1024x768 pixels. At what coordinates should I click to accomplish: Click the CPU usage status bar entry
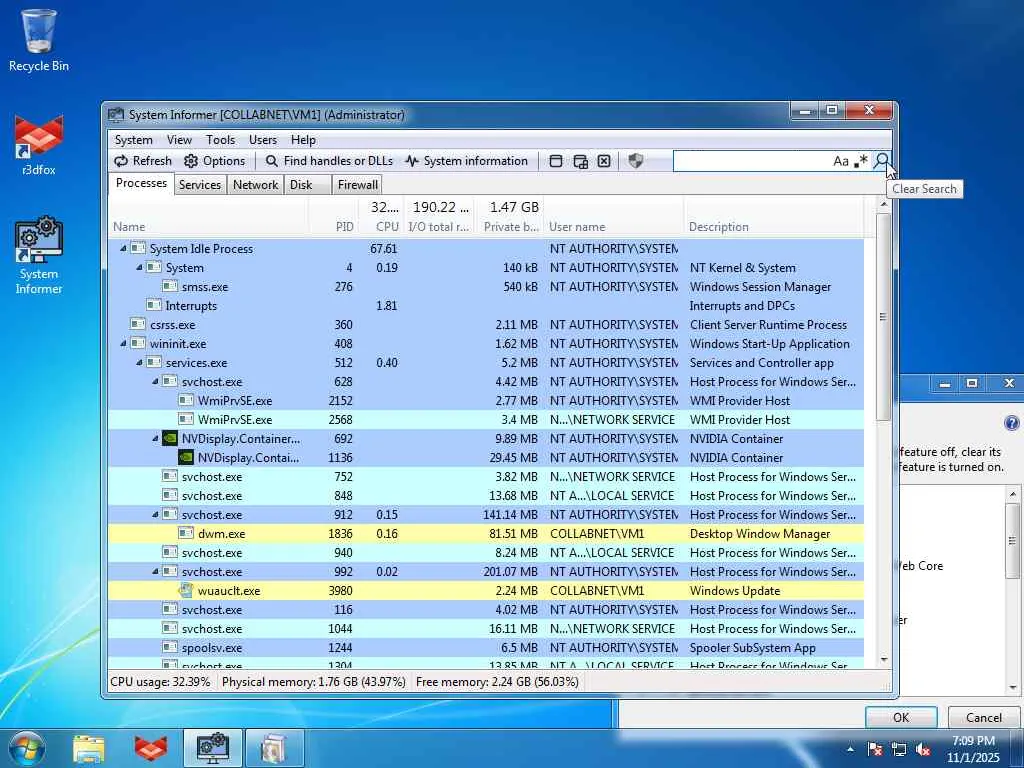pyautogui.click(x=161, y=682)
